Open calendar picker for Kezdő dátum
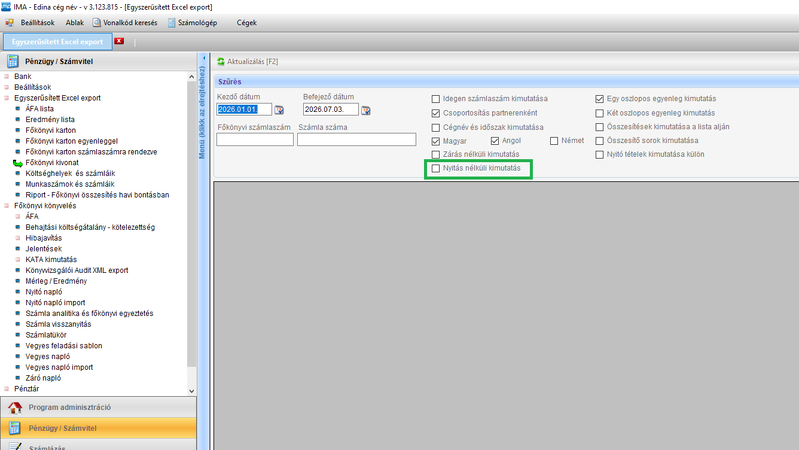Screen dimensions: 799x450 click(279, 110)
